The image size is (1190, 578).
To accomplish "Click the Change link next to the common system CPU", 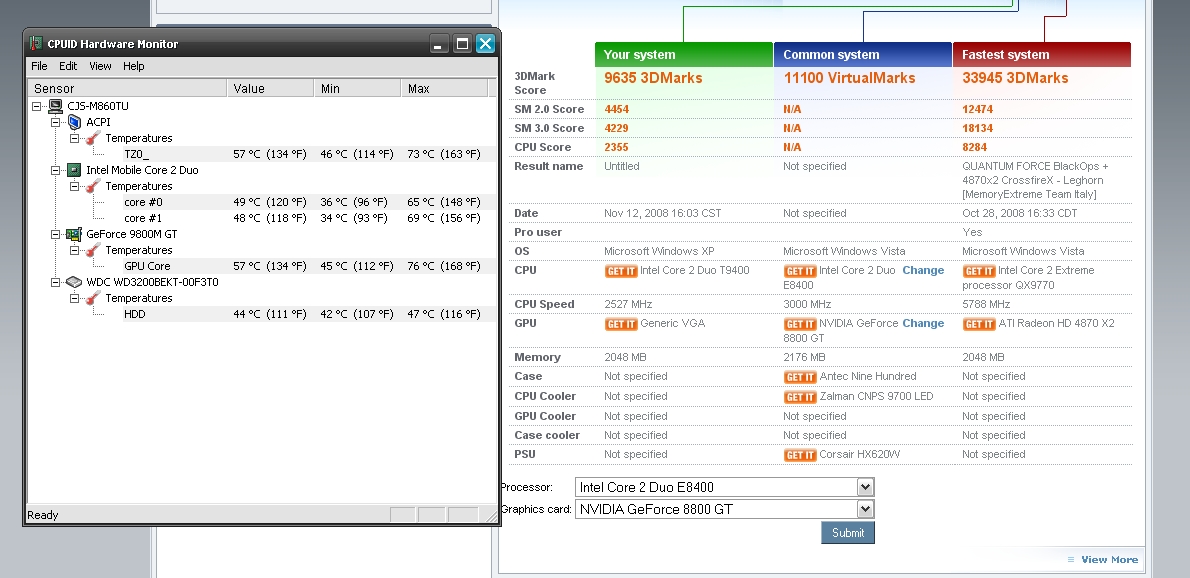I will 923,270.
